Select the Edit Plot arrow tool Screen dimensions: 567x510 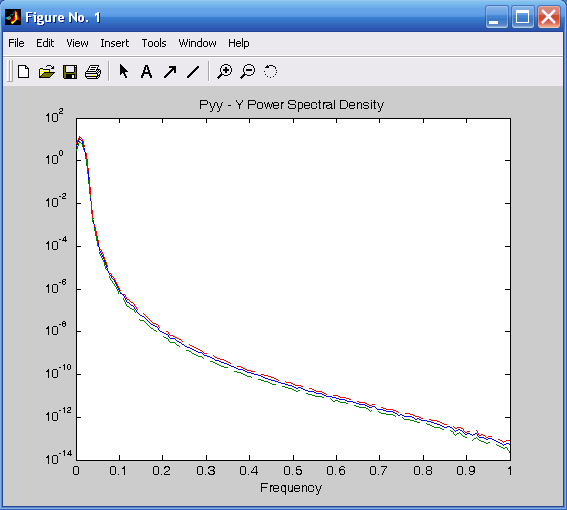coord(124,71)
